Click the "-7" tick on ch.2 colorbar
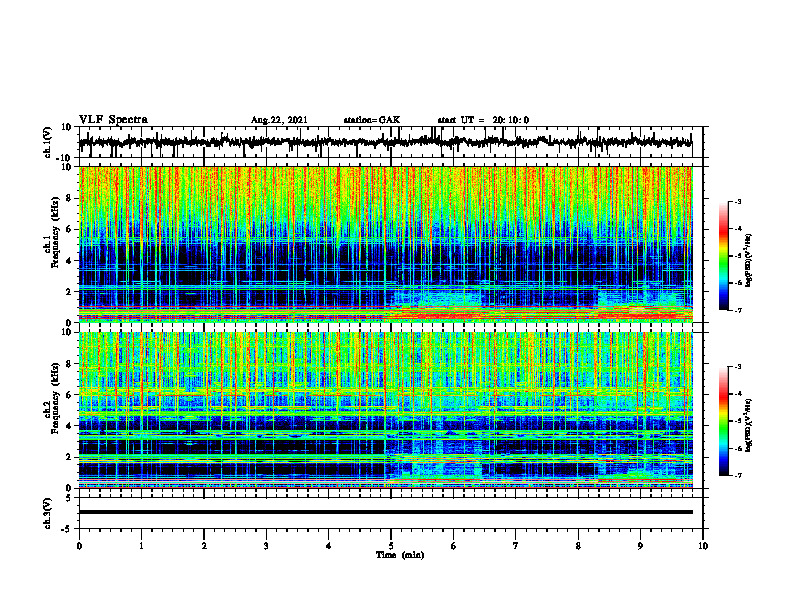 tap(737, 475)
